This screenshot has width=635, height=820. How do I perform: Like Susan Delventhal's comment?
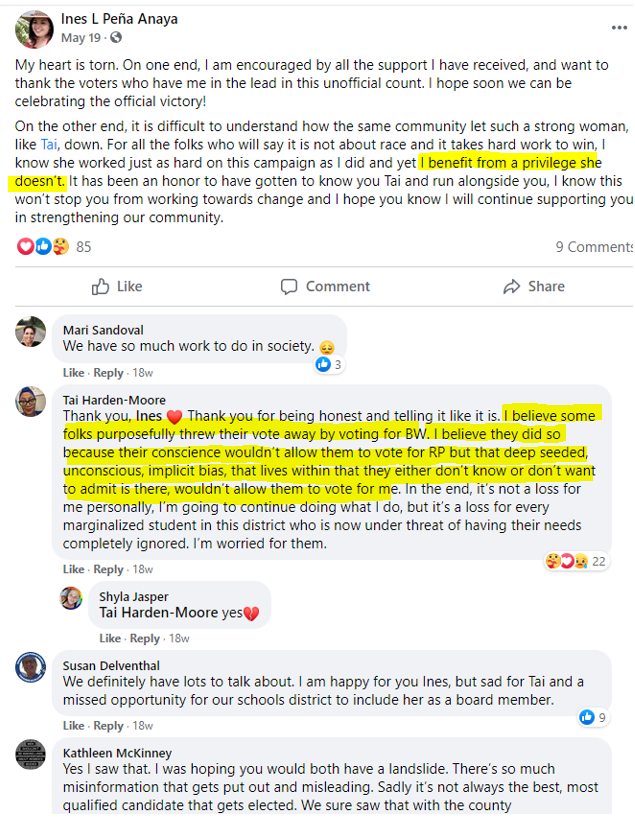[73, 726]
